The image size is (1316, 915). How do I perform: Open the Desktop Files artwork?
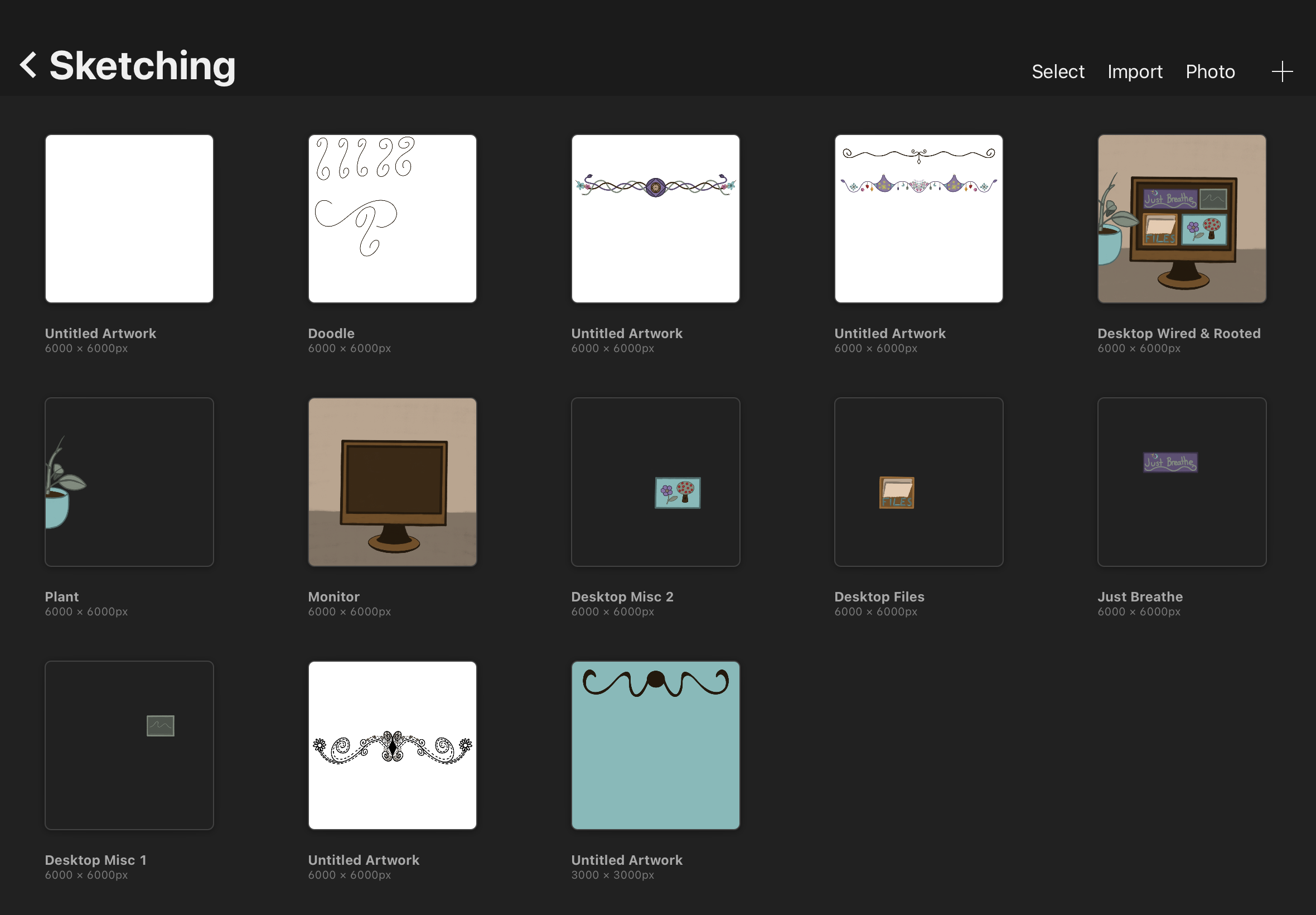918,481
